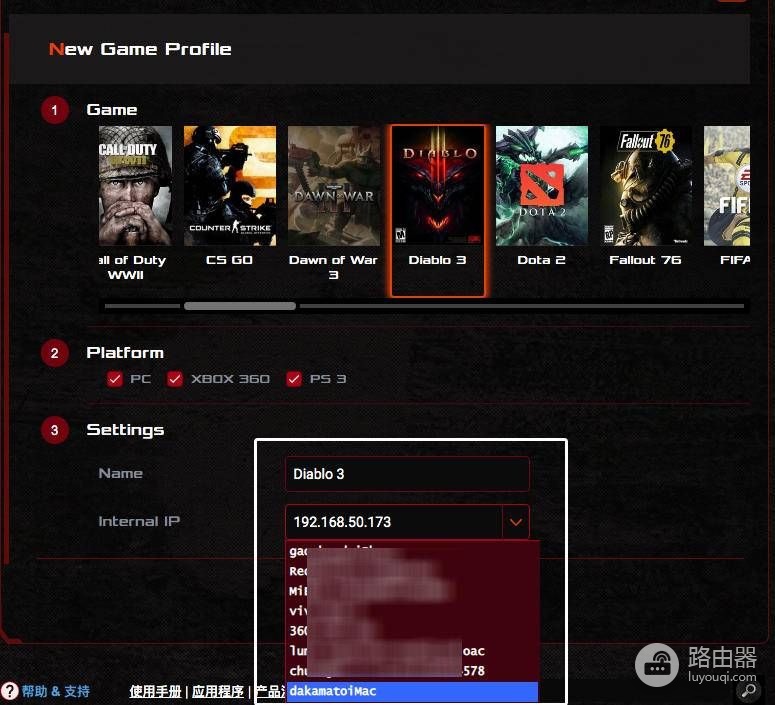Choose the Dota 2 game cover
Screen dimensions: 775x705
point(542,186)
